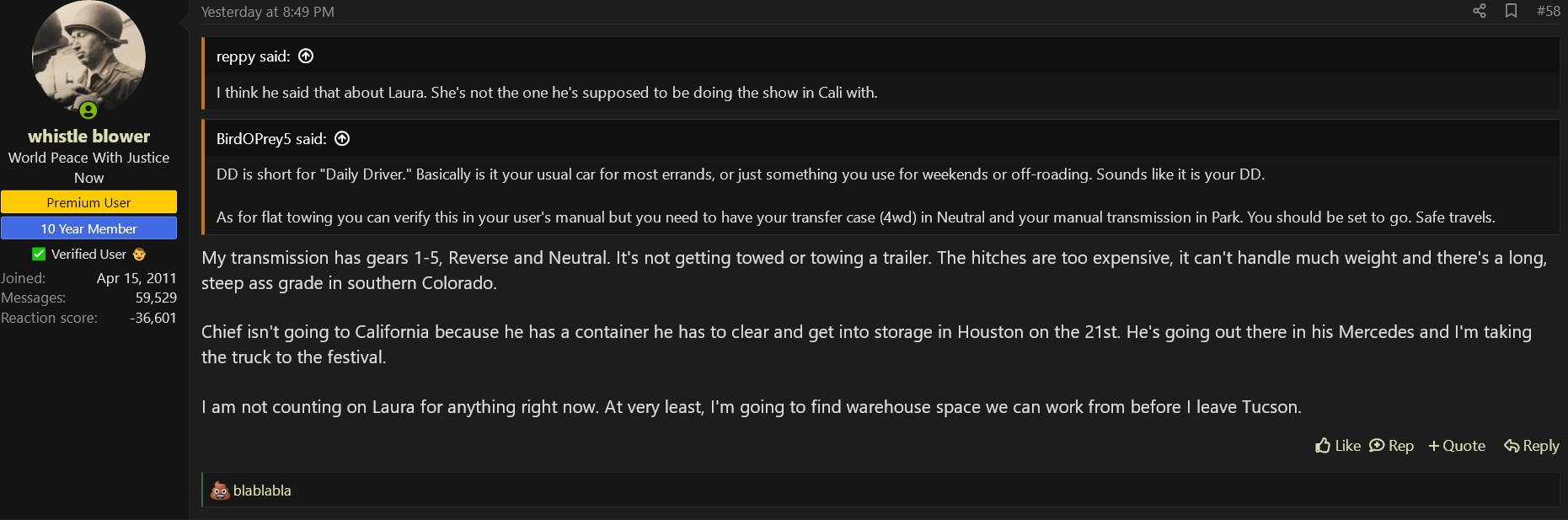Bookmark this post via the bookmark icon
The height and width of the screenshot is (520, 1568).
click(1512, 11)
